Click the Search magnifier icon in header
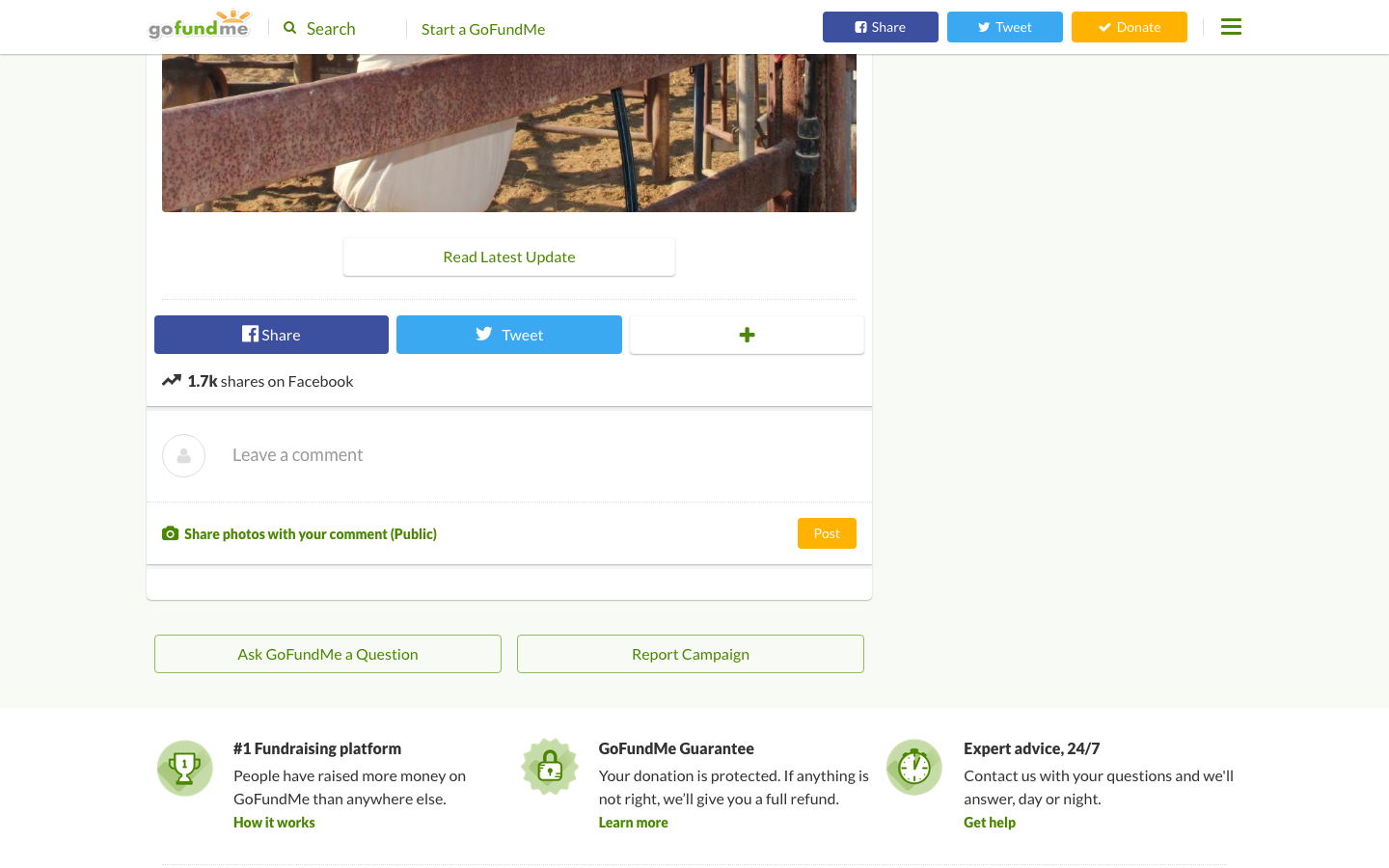This screenshot has width=1389, height=868. (289, 28)
